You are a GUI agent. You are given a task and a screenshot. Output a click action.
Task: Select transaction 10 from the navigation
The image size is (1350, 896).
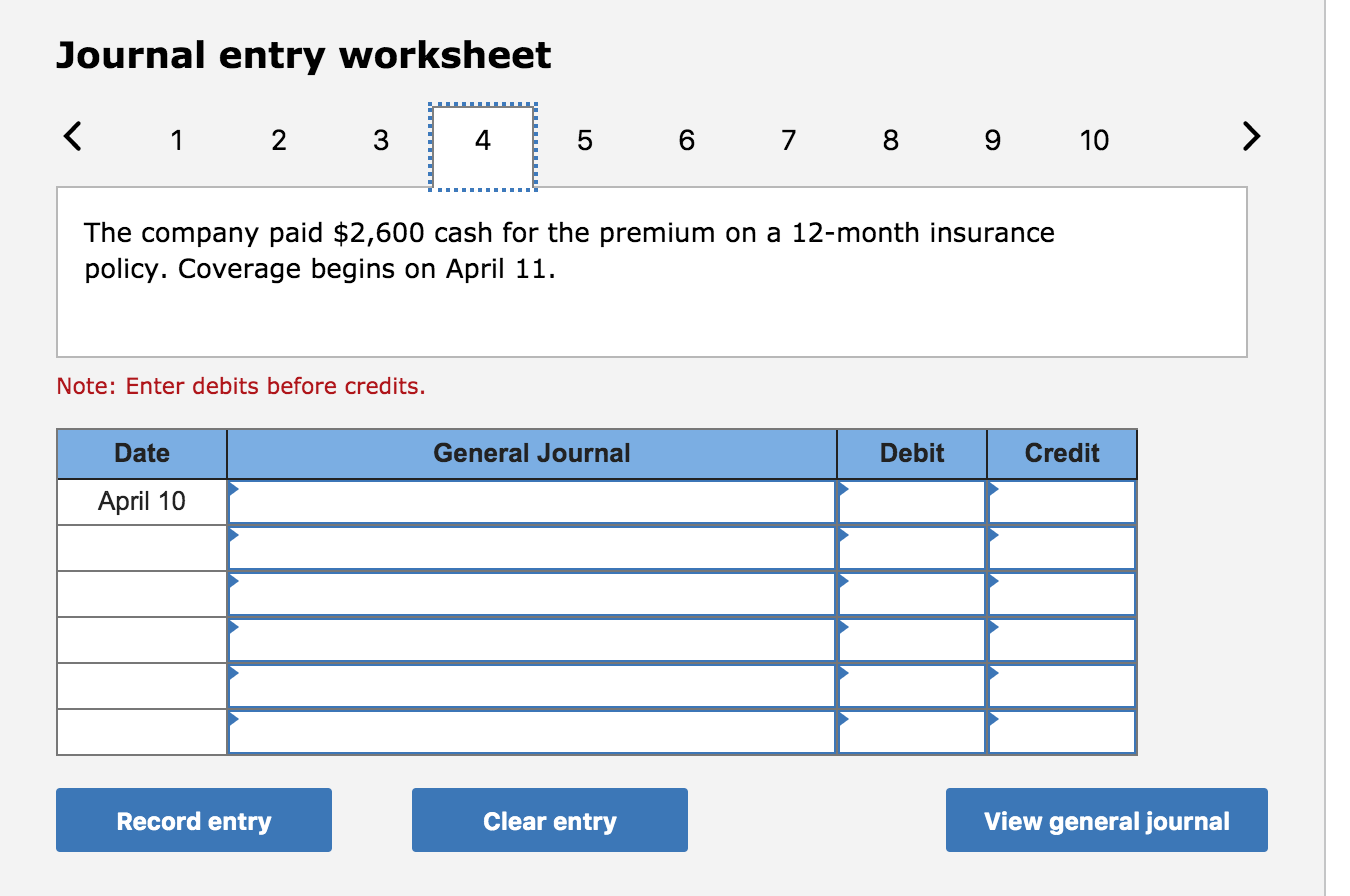point(1094,141)
